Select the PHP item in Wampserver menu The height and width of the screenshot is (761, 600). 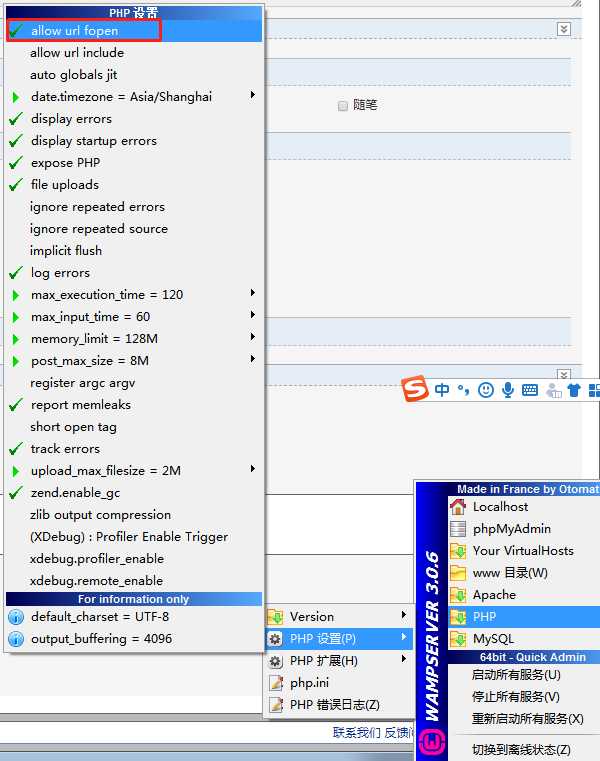[524, 616]
